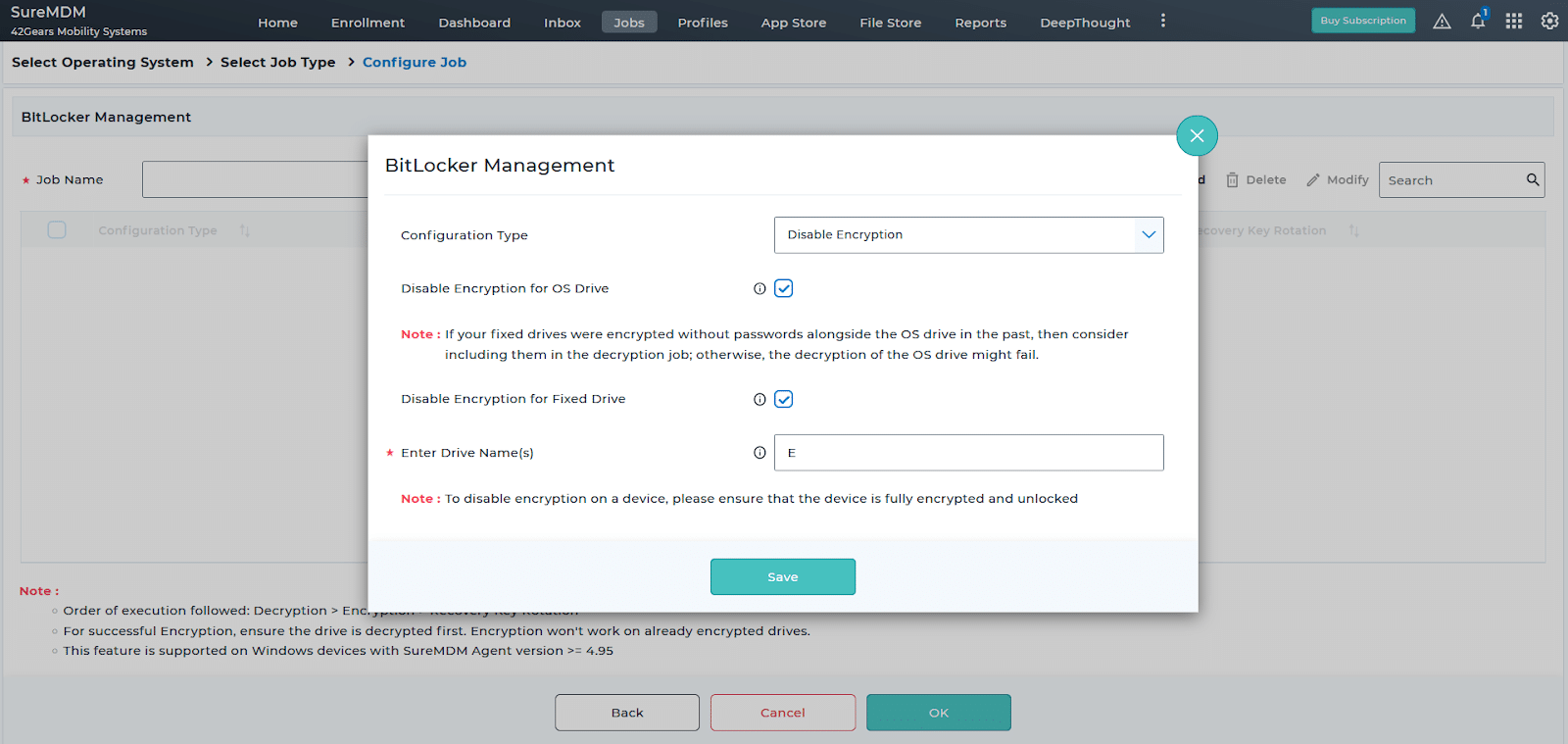The image size is (1568, 744).
Task: Go to Select Job Type breadcrumb
Action: pos(278,62)
